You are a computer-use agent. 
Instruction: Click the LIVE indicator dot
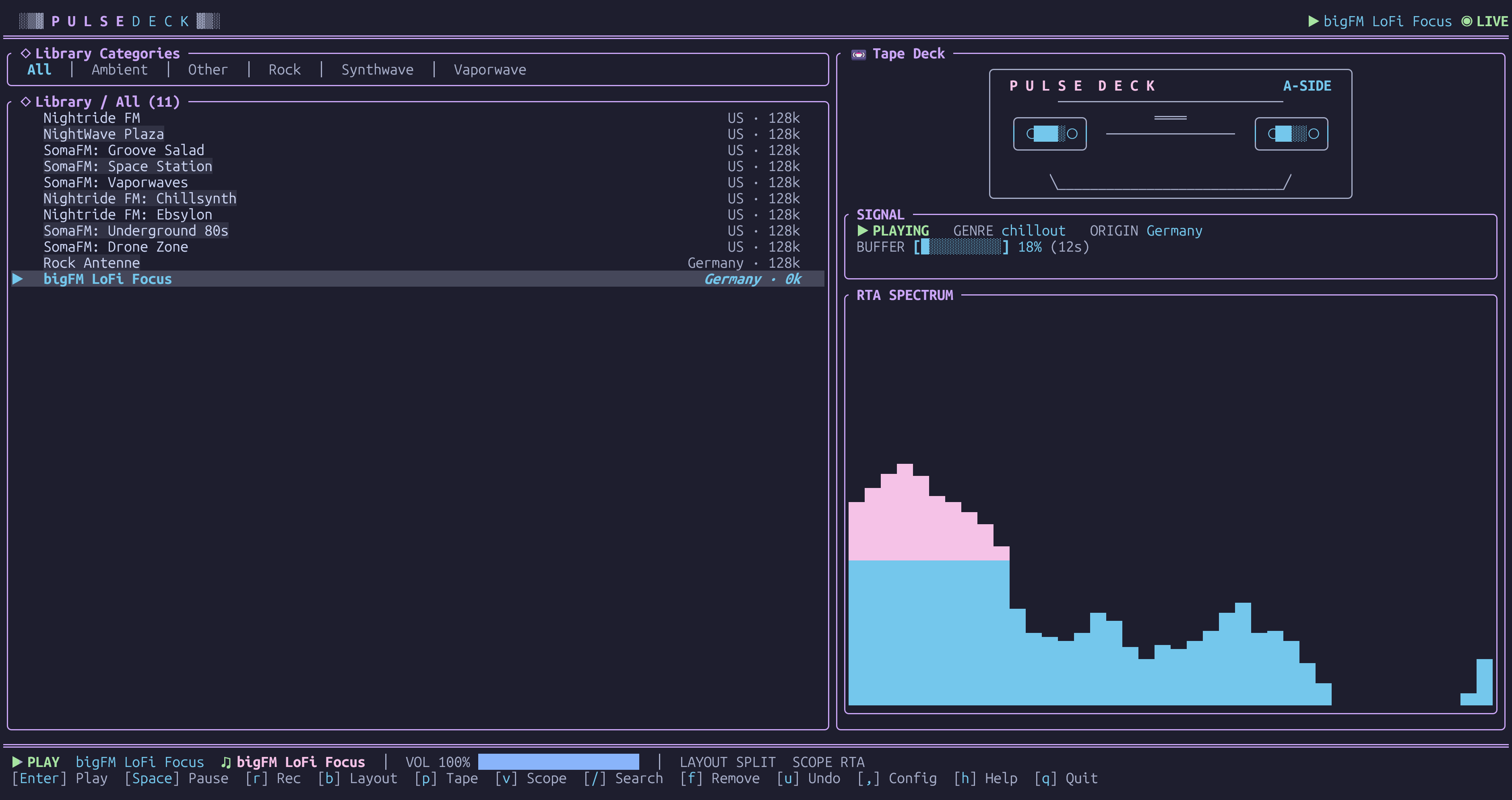(x=1467, y=21)
